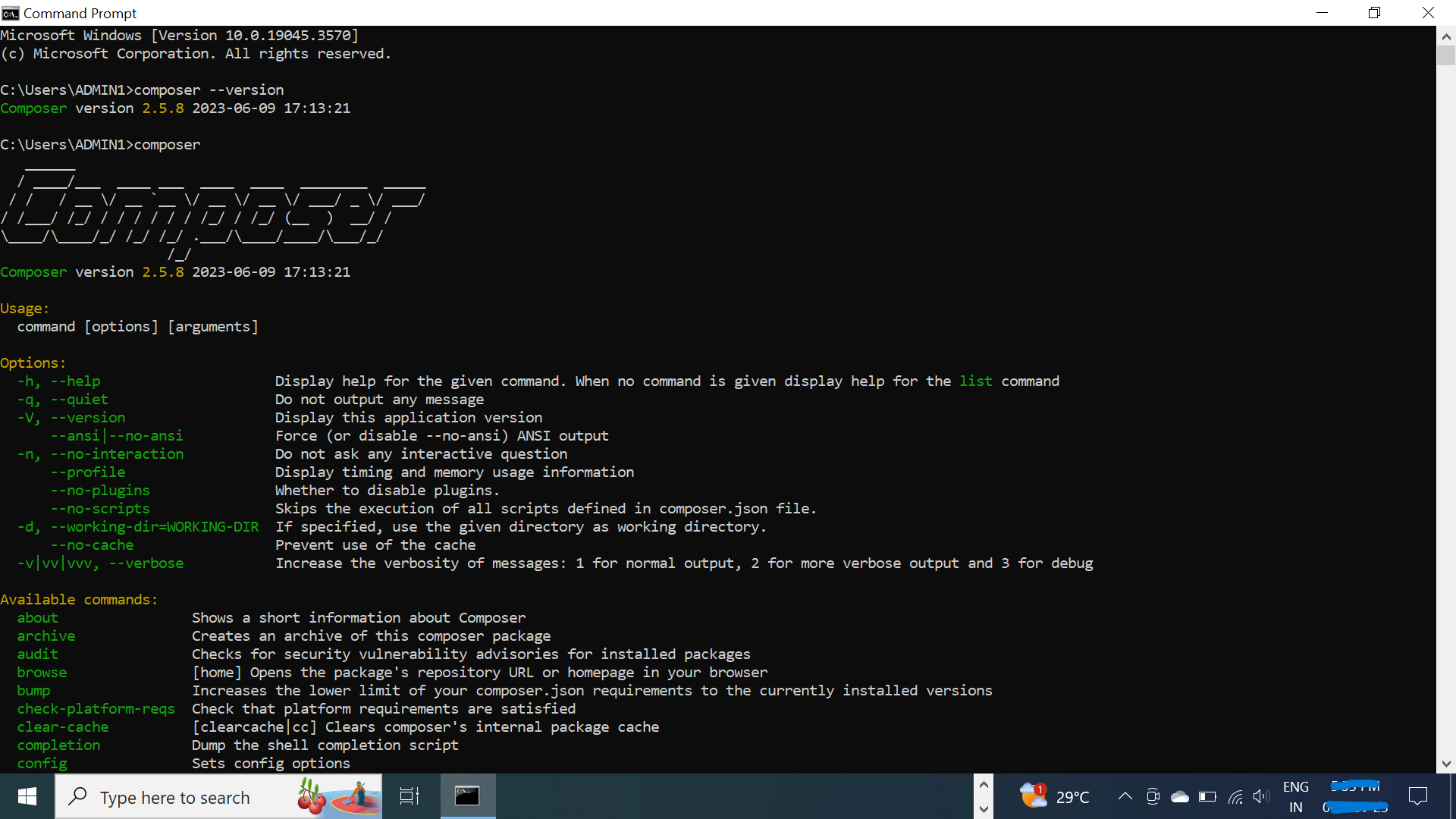Click the volume speaker tray icon

[1261, 796]
